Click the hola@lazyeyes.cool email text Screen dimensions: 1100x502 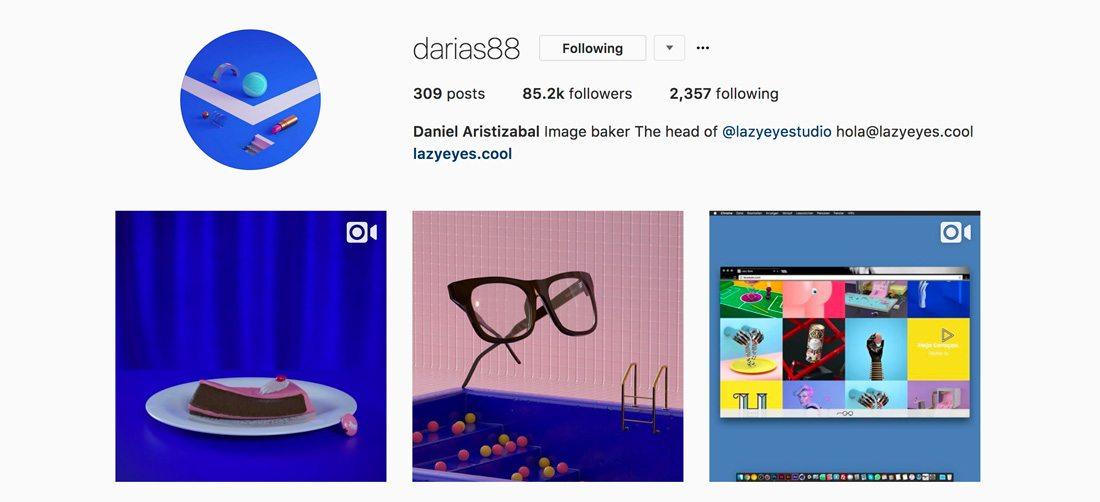pos(904,132)
